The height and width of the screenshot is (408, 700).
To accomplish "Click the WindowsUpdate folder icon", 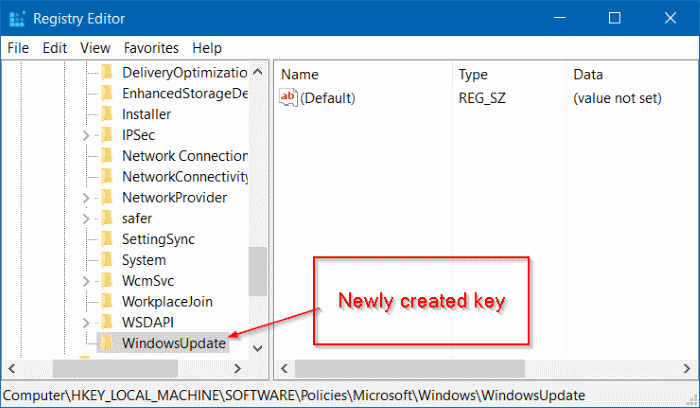I will coord(107,343).
